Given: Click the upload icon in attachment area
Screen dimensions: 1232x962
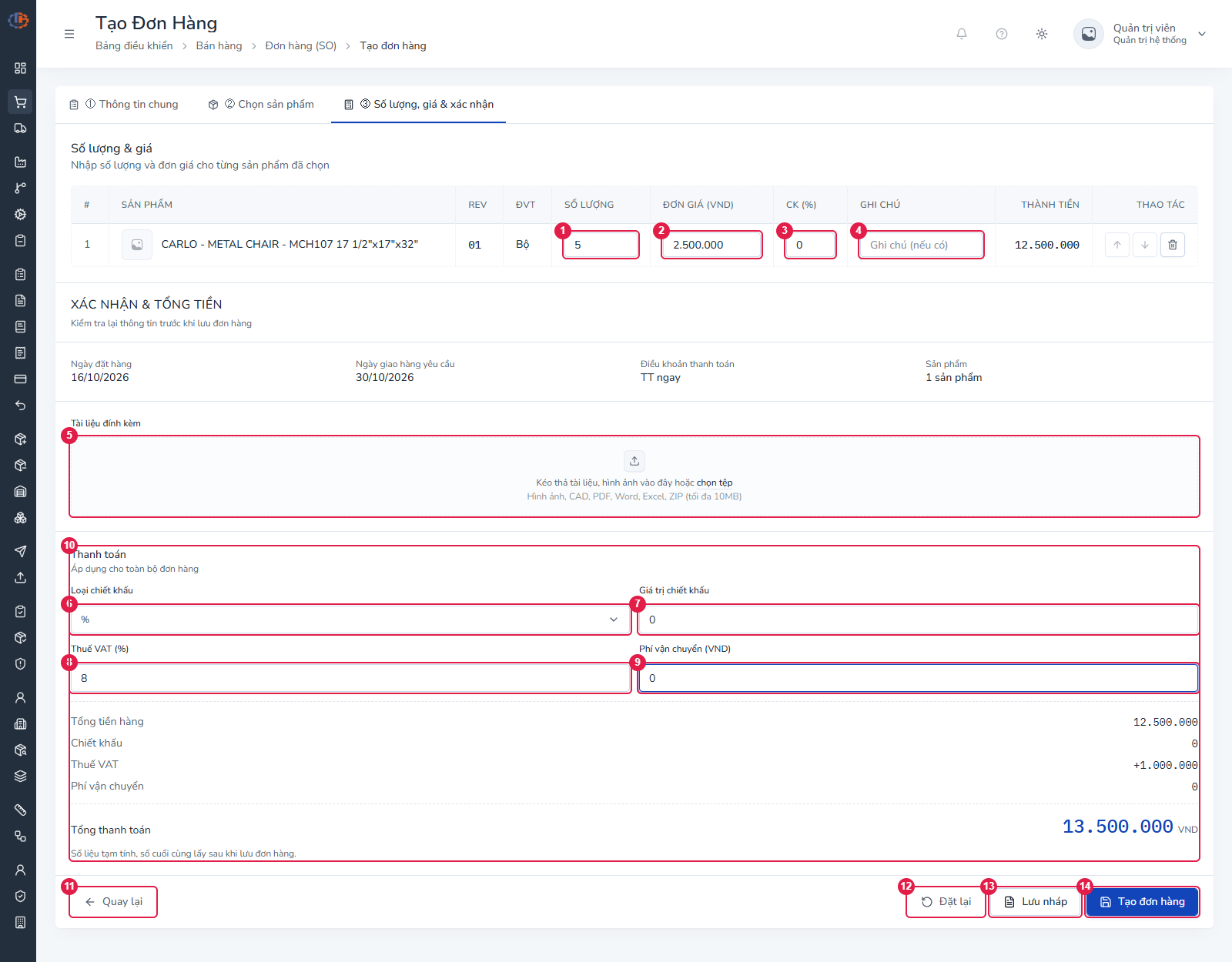Looking at the screenshot, I should (634, 461).
